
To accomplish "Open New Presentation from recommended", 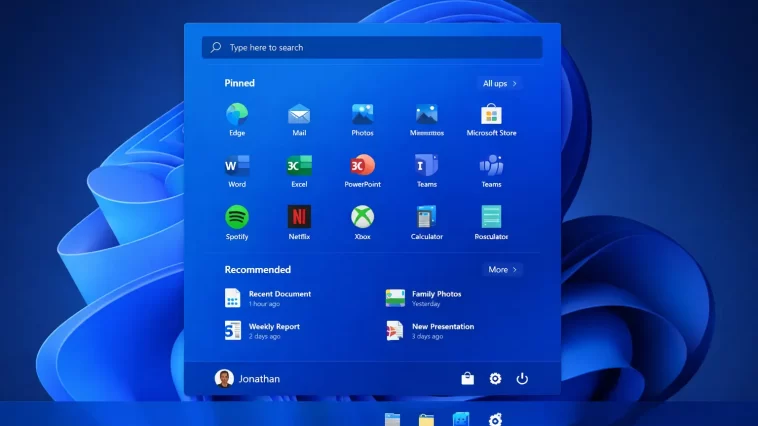I will tap(430, 331).
